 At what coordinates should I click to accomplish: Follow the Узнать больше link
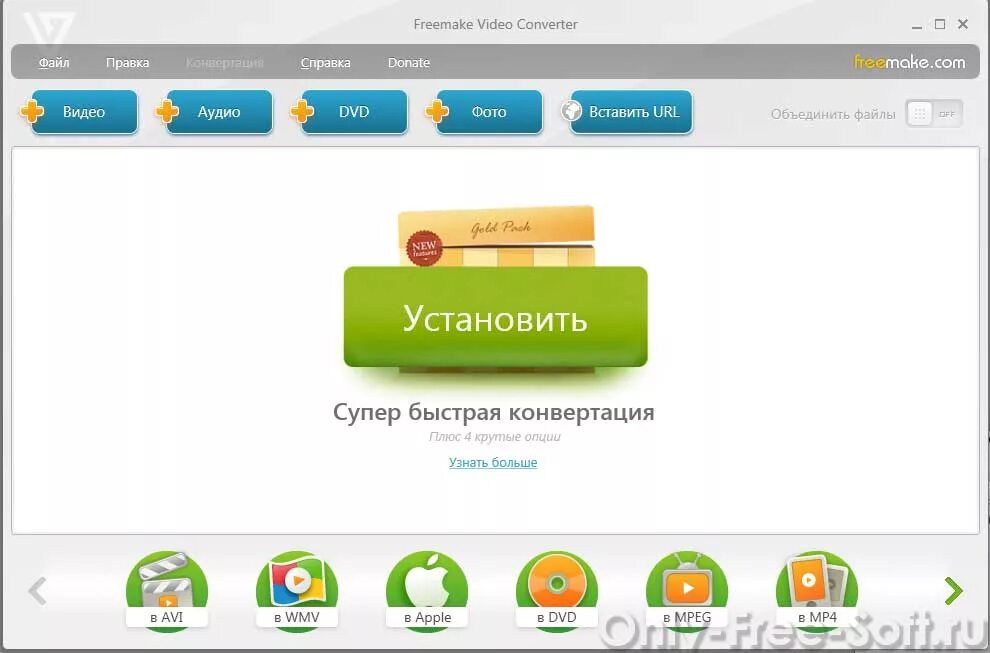coord(493,462)
